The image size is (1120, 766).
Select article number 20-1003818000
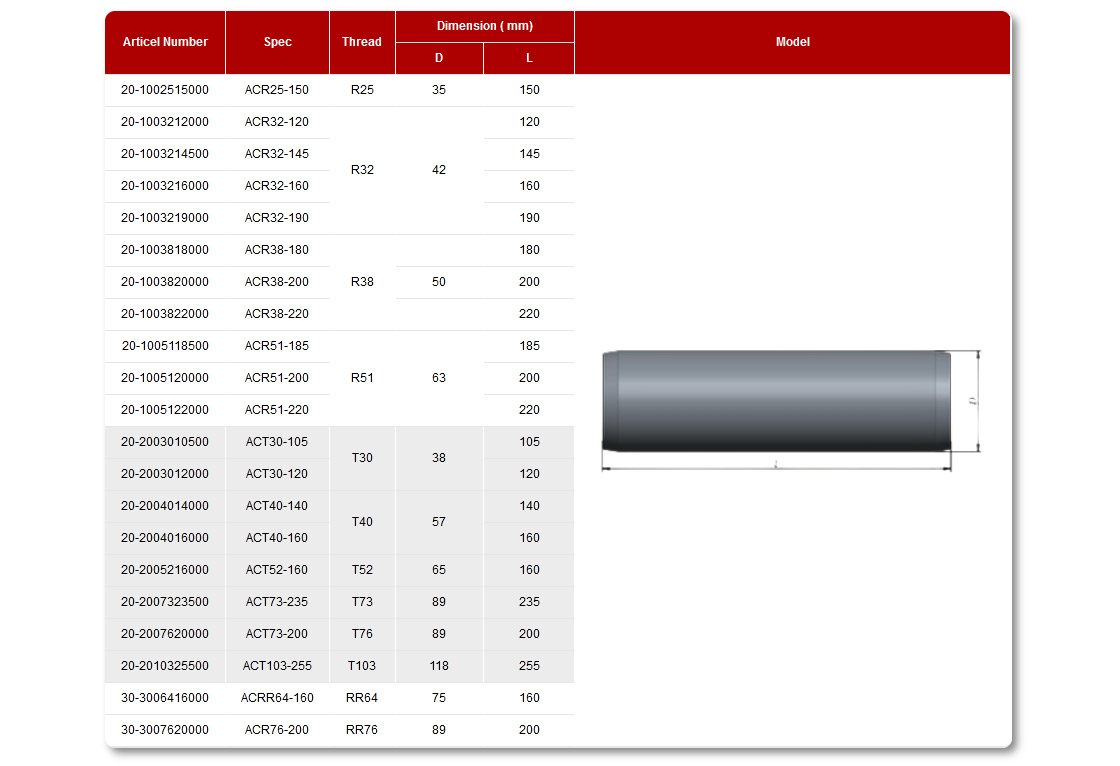click(165, 250)
